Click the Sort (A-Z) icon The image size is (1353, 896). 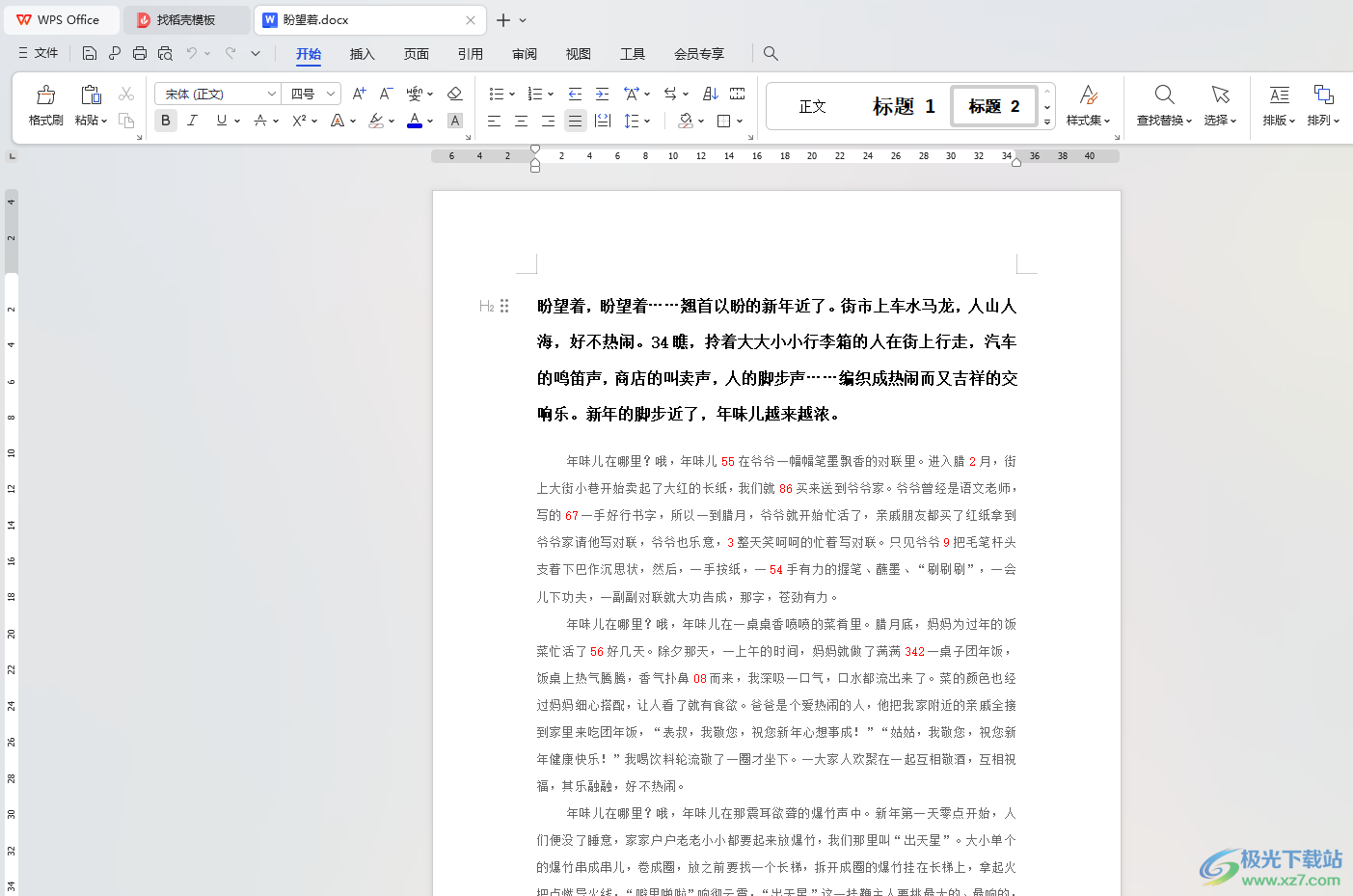[x=711, y=94]
